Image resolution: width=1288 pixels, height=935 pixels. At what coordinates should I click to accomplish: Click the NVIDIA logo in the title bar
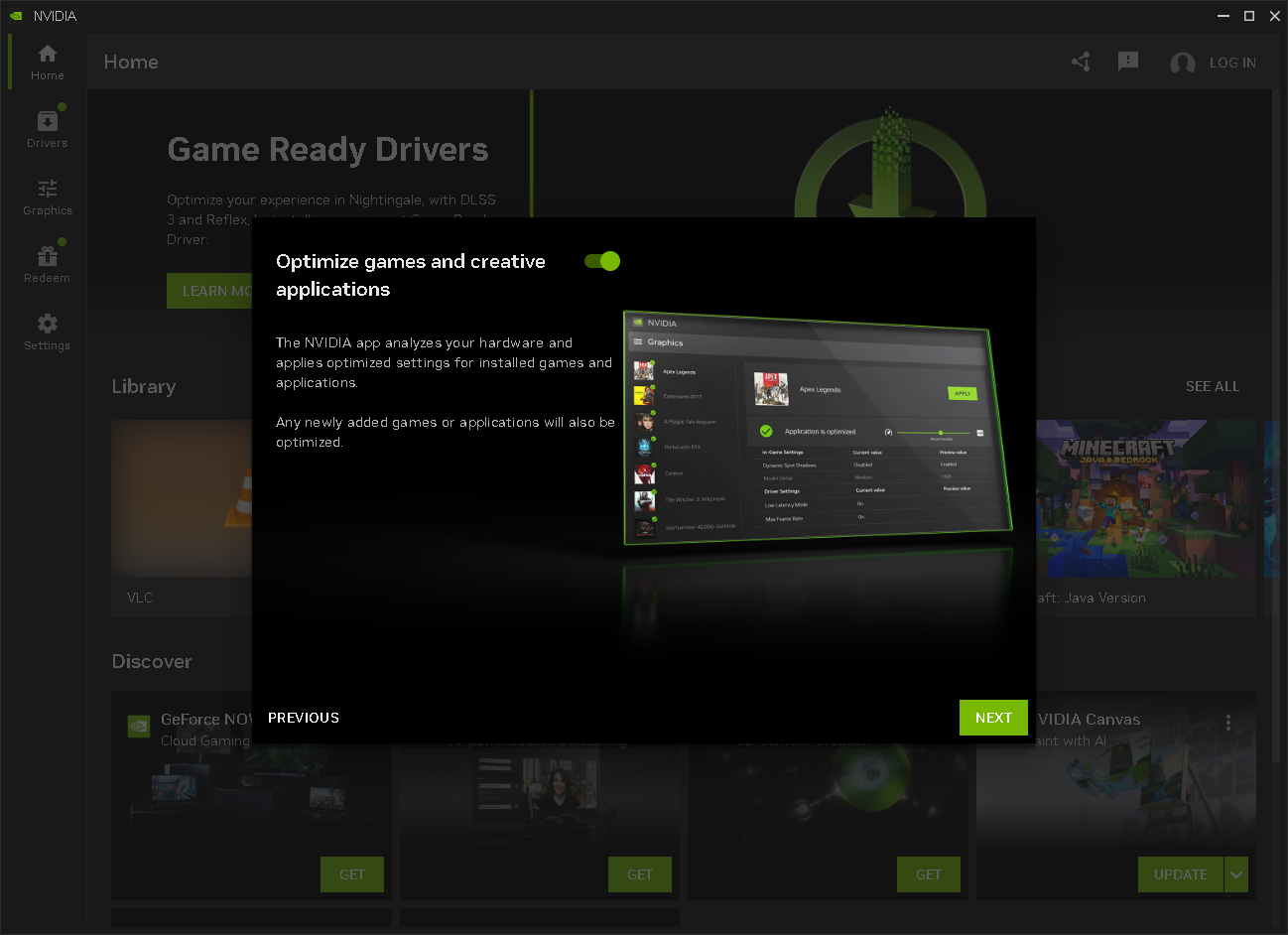click(x=14, y=15)
